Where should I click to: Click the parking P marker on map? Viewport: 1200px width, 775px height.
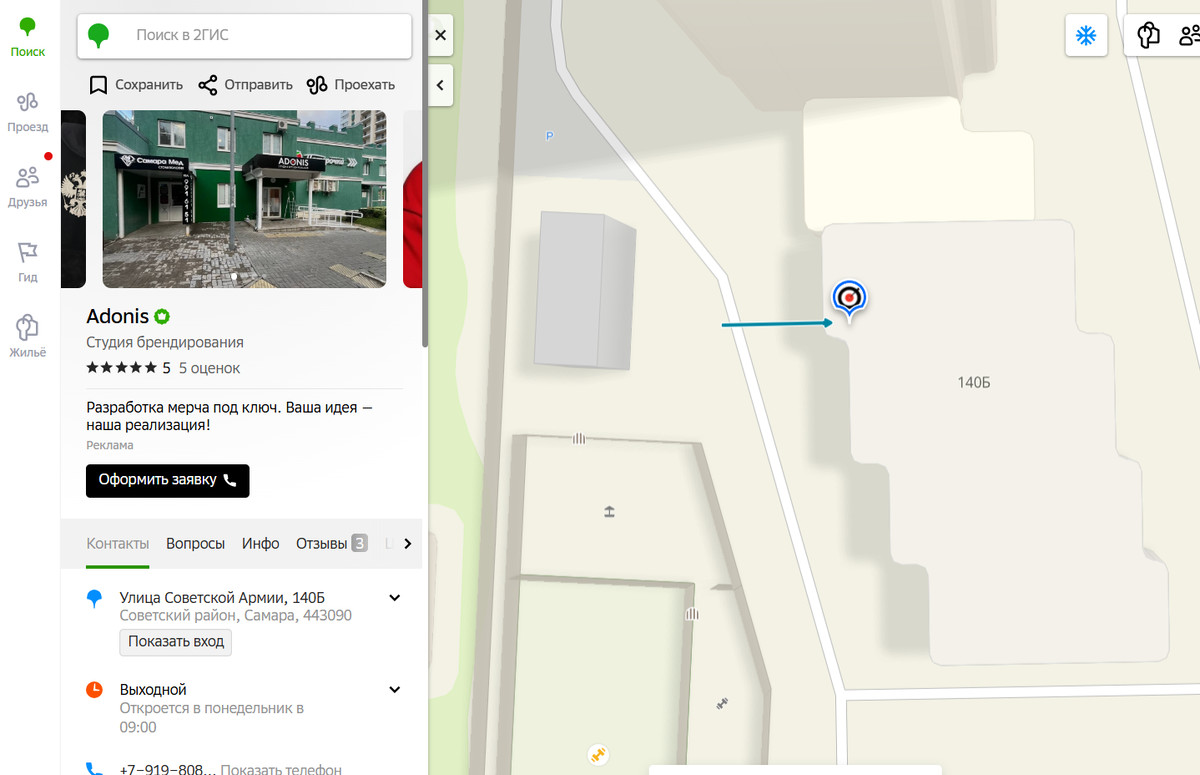tap(549, 136)
